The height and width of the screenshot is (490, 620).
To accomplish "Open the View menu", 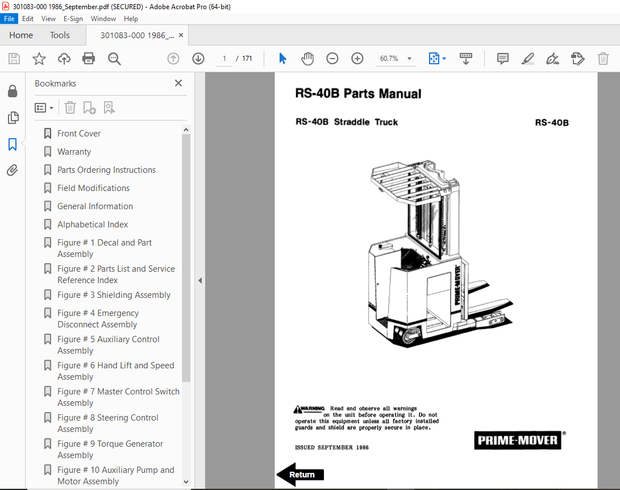I will tap(48, 19).
